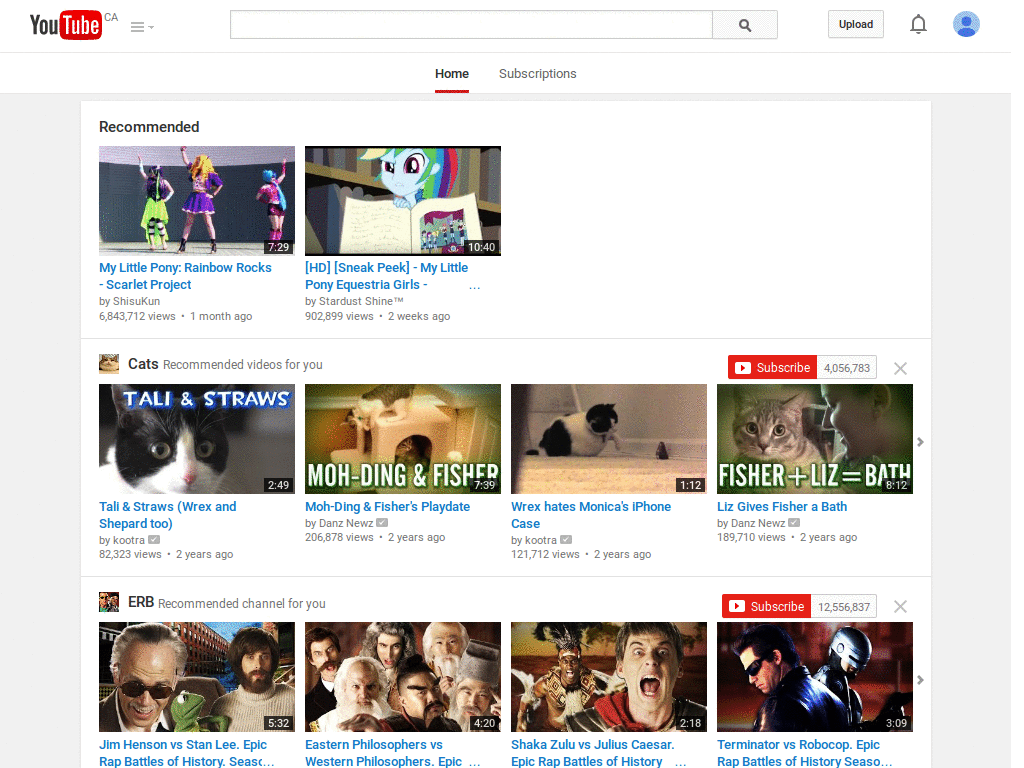Open Rainbow Rocks Scarlet Project thumbnail

tap(197, 200)
